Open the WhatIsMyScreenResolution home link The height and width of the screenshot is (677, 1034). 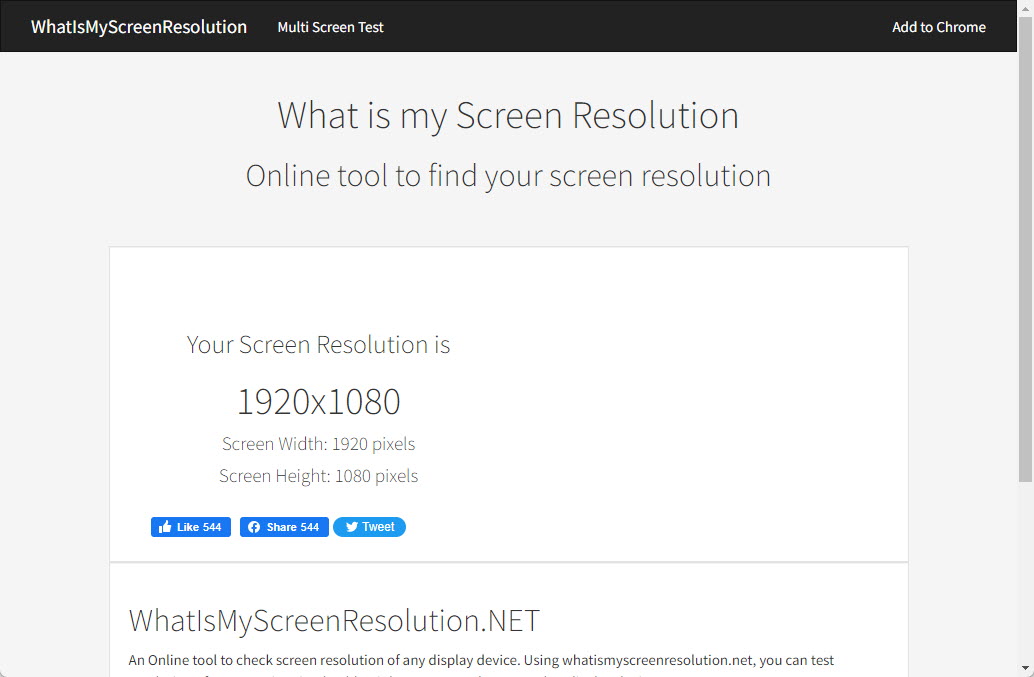pos(138,27)
